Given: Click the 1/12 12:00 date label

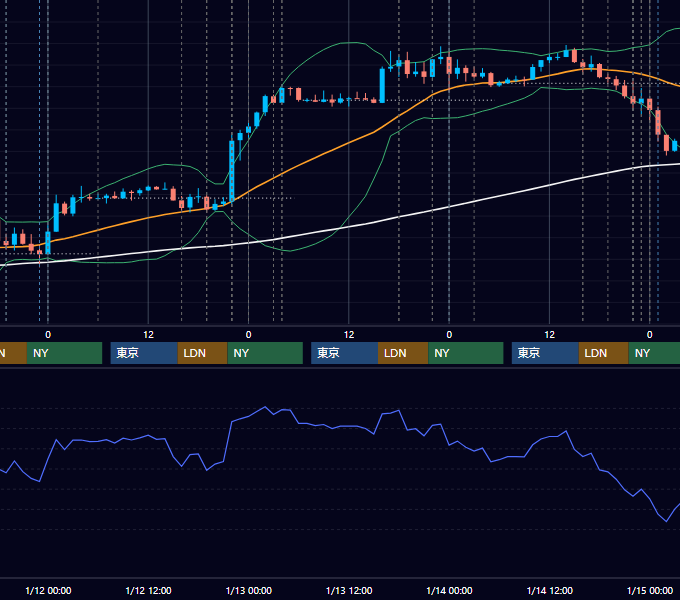Looking at the screenshot, I should (x=148, y=590).
